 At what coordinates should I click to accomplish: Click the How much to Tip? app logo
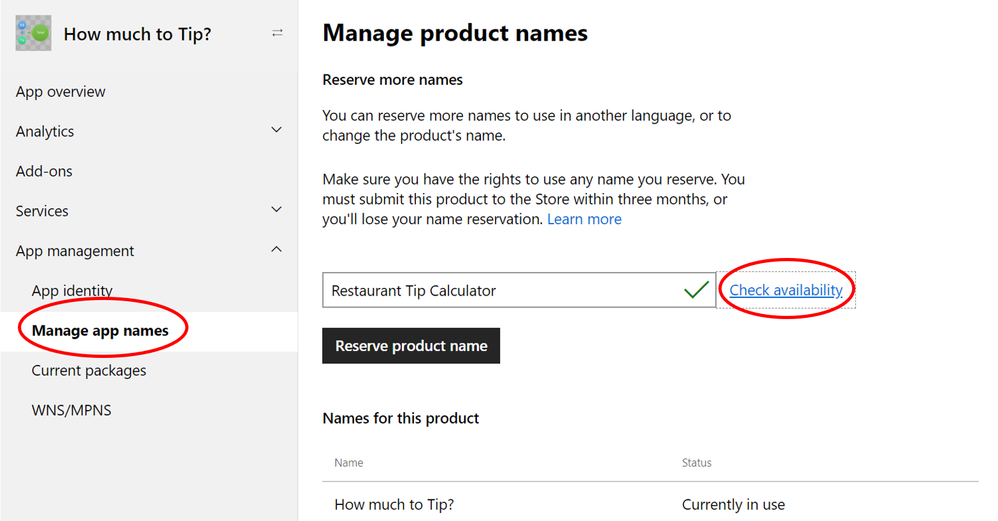(x=34, y=33)
